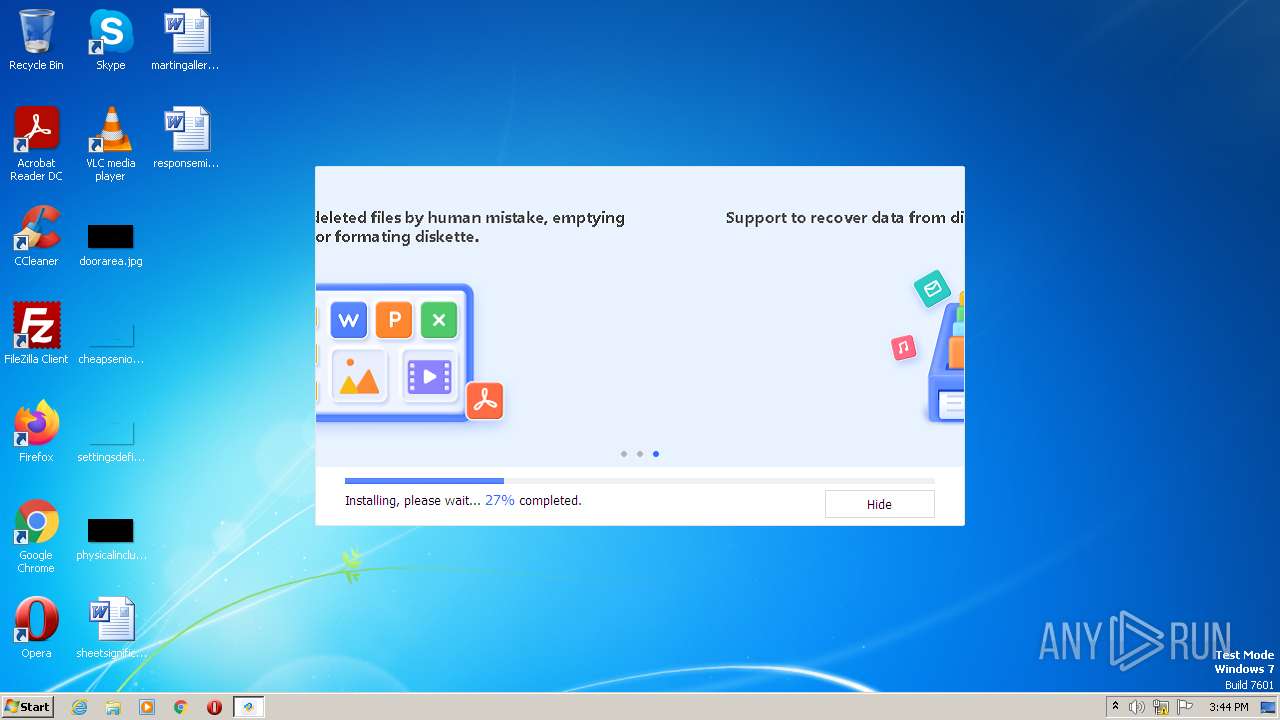Select the first carousel page dot
The image size is (1280, 720).
[624, 454]
